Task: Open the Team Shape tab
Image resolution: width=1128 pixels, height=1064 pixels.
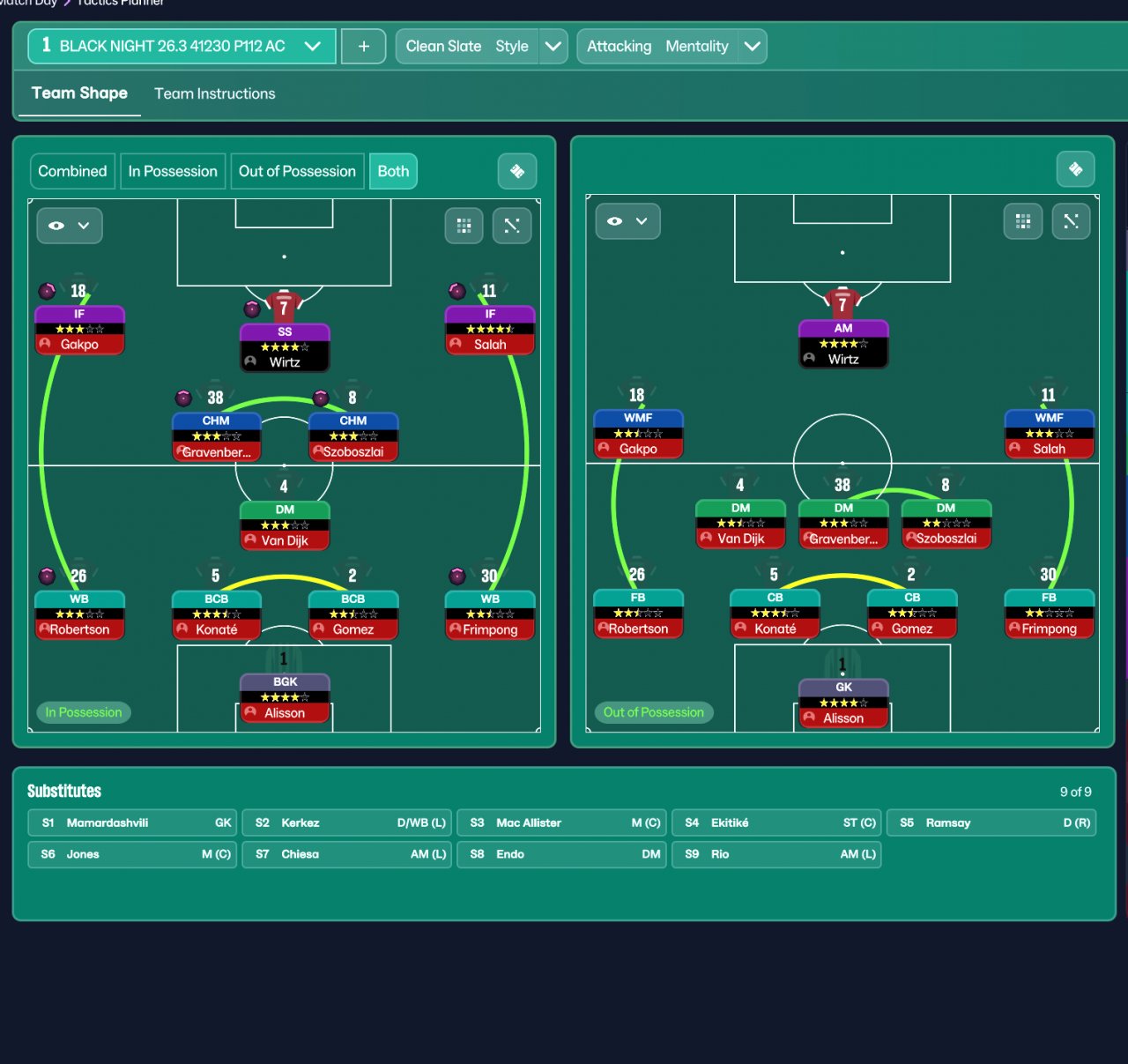Action: click(x=79, y=93)
